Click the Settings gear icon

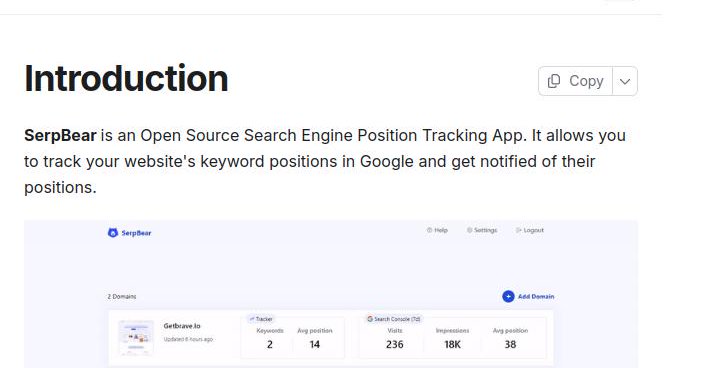[469, 230]
